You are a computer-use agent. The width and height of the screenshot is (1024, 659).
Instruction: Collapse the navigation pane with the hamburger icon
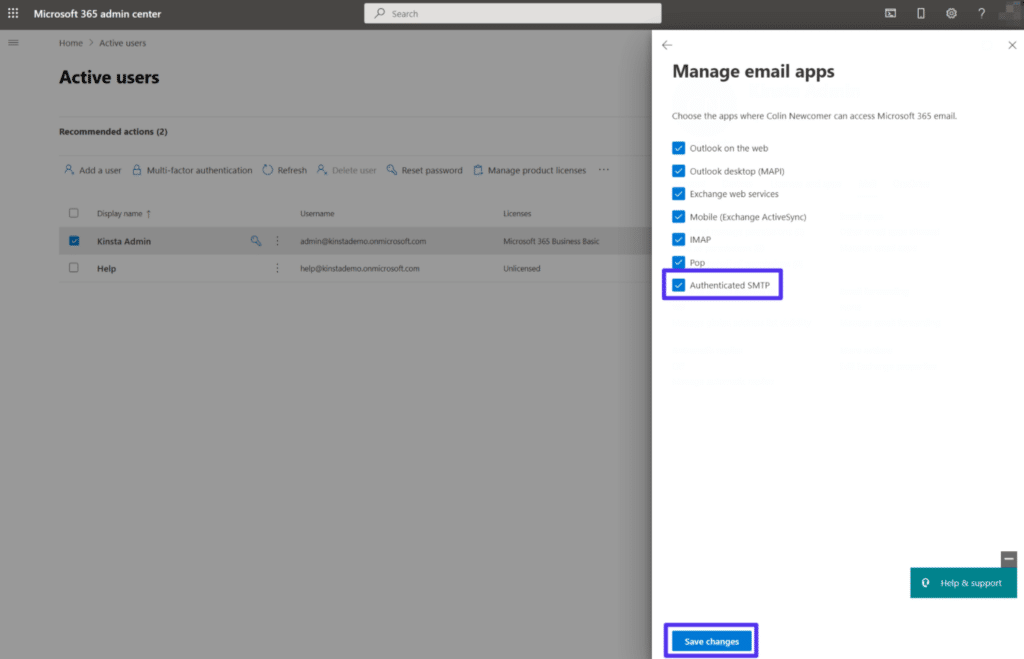coord(13,43)
